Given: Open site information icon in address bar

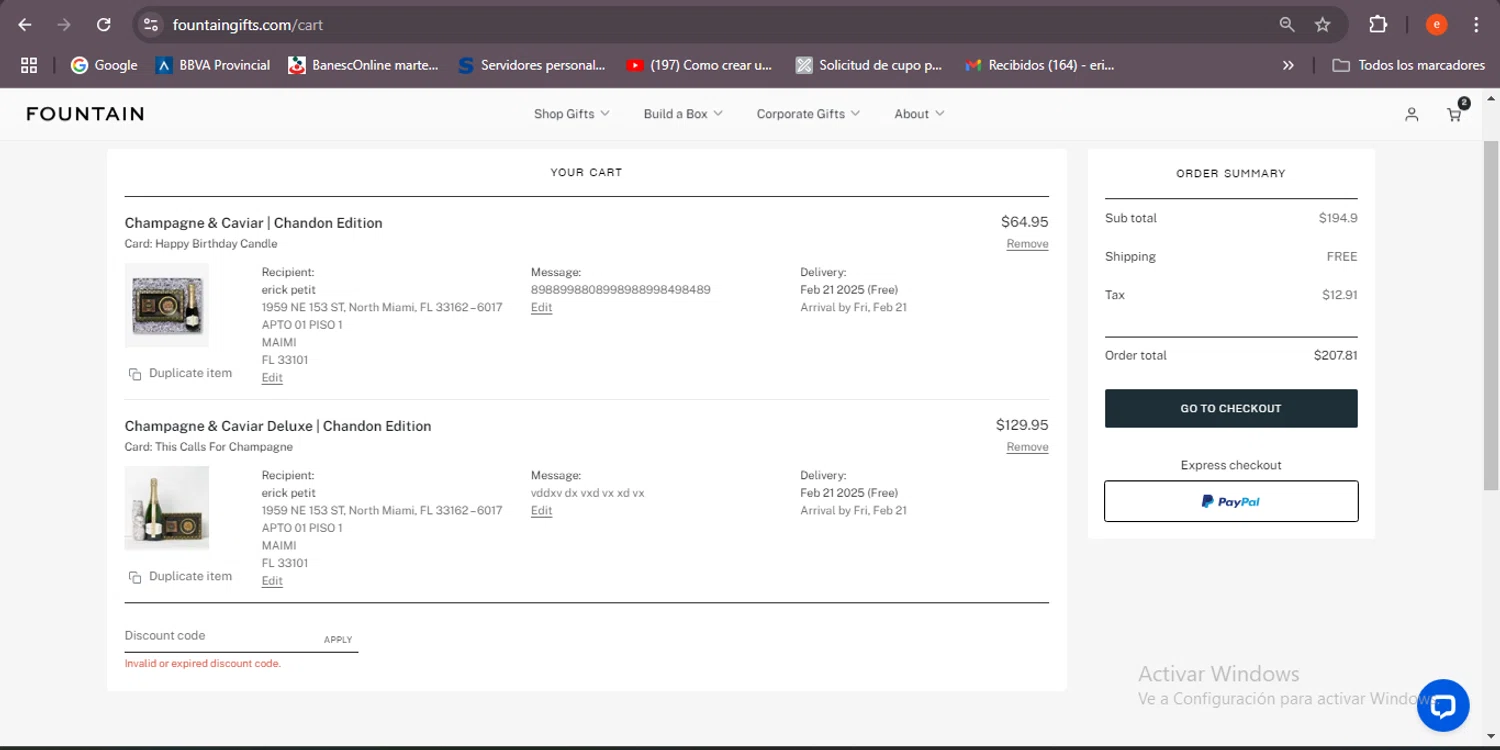Looking at the screenshot, I should 151,25.
